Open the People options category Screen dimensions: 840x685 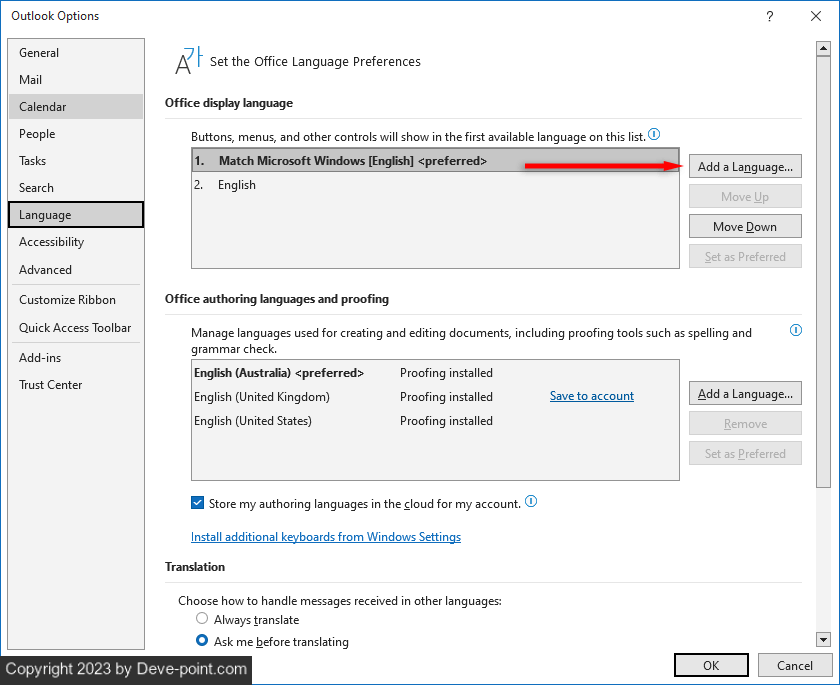coord(76,134)
